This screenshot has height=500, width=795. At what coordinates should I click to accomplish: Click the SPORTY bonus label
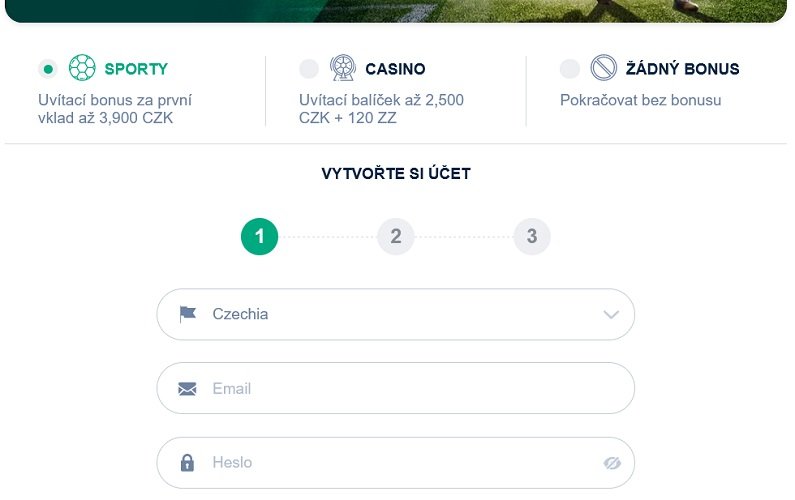click(136, 69)
